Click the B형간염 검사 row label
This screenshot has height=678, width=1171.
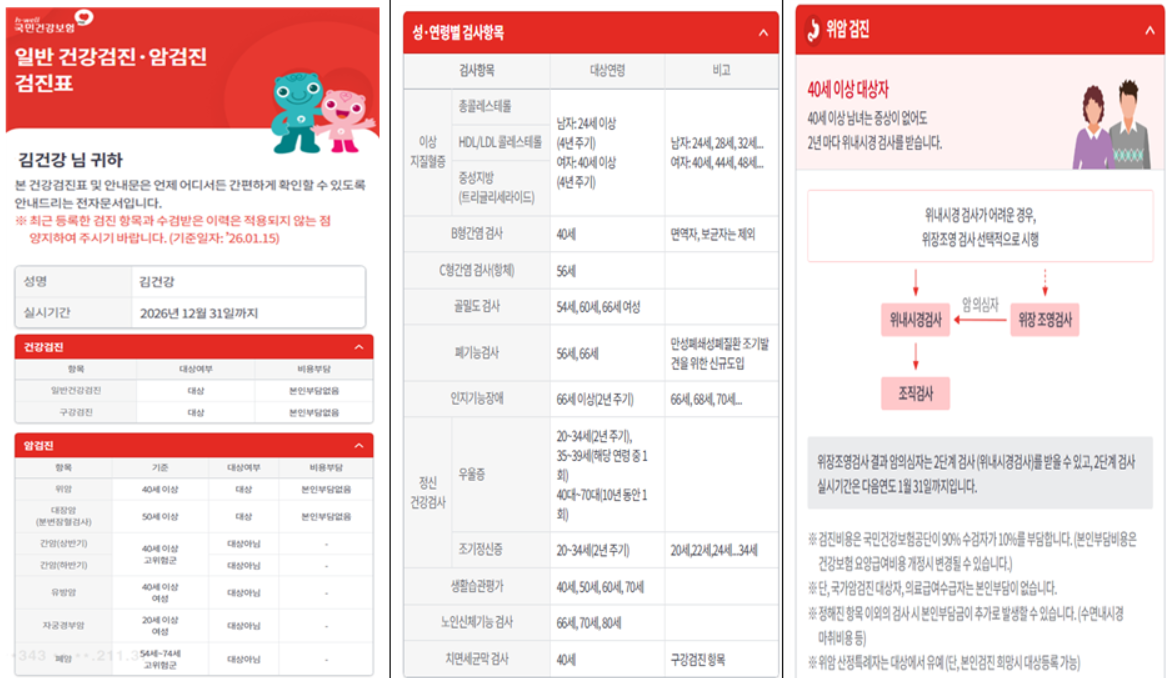477,235
